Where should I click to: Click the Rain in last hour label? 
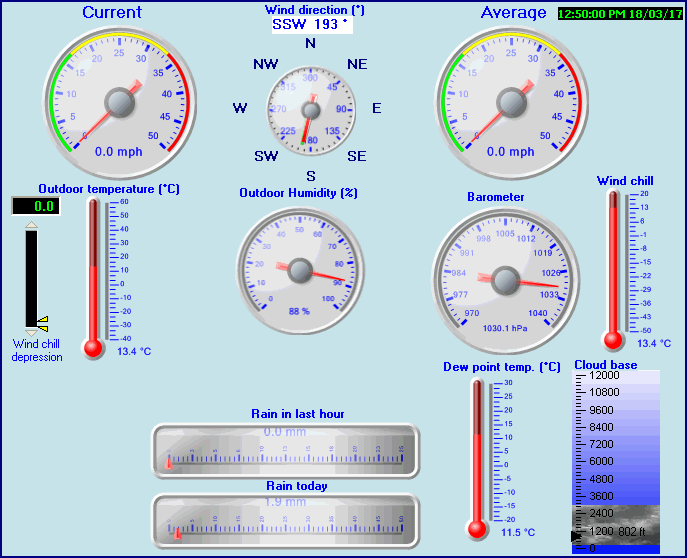coord(298,414)
